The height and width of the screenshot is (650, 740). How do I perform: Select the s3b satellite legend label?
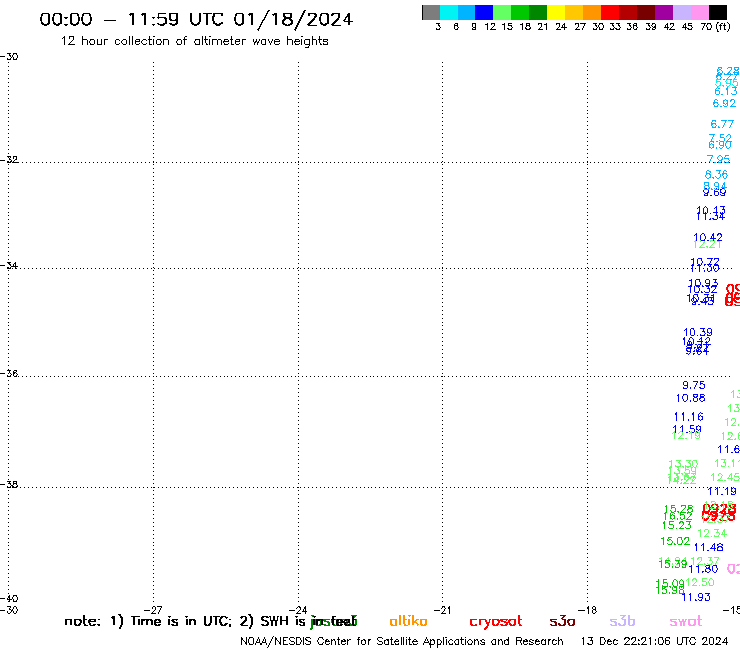(x=622, y=621)
